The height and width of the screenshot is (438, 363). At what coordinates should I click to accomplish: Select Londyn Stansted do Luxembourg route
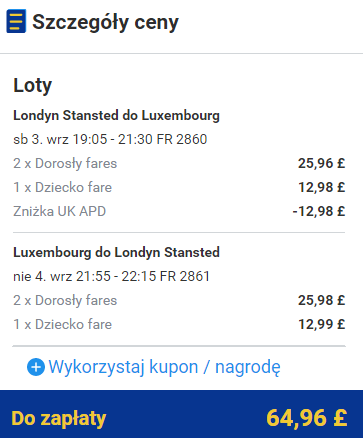point(116,115)
